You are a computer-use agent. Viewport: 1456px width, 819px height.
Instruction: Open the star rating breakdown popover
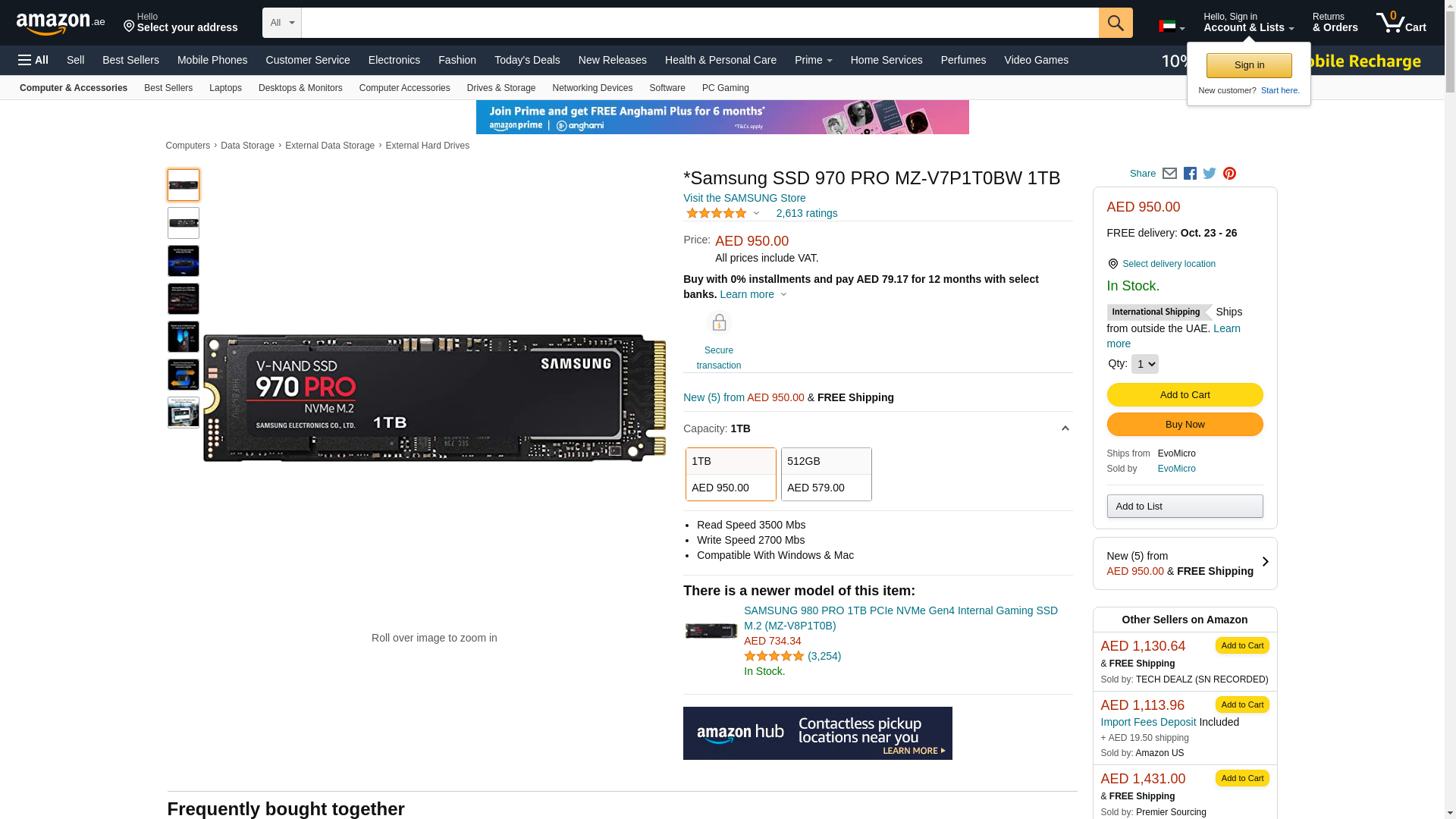point(723,213)
